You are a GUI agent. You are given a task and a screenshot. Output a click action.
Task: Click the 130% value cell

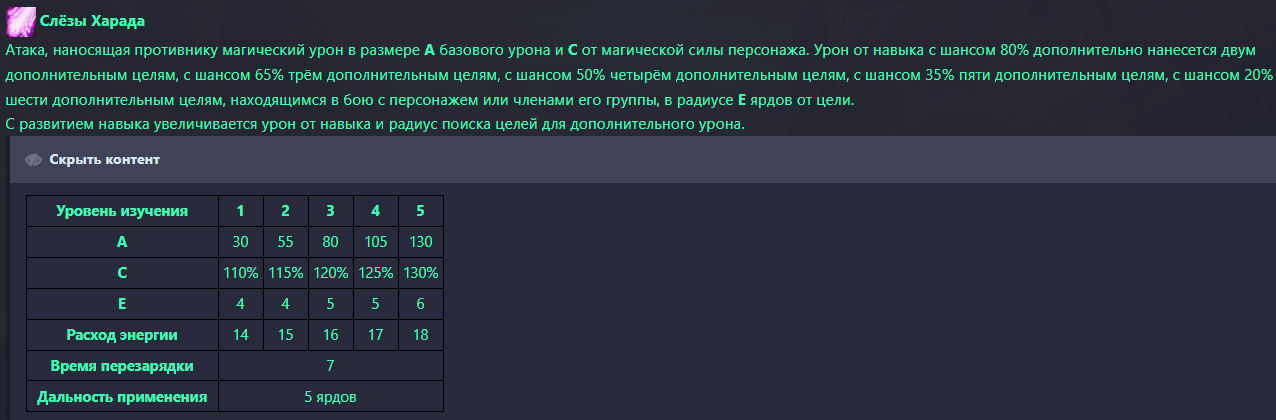coord(420,273)
